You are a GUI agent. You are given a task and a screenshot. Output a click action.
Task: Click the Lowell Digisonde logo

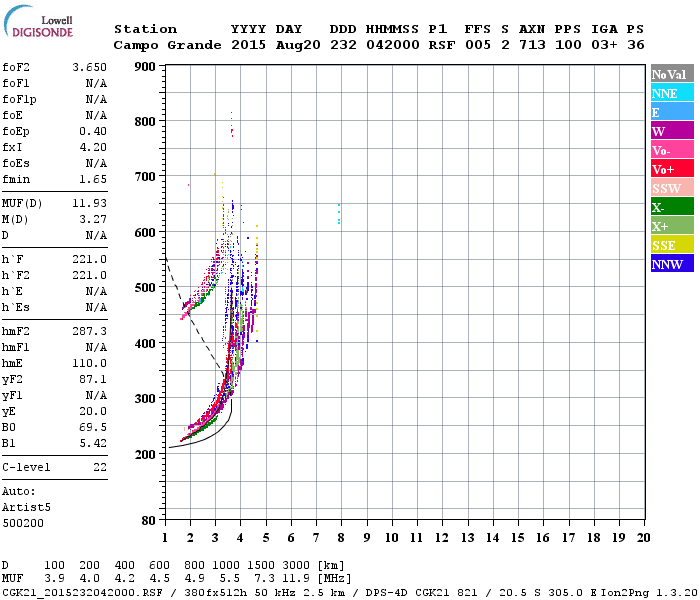[x=38, y=22]
